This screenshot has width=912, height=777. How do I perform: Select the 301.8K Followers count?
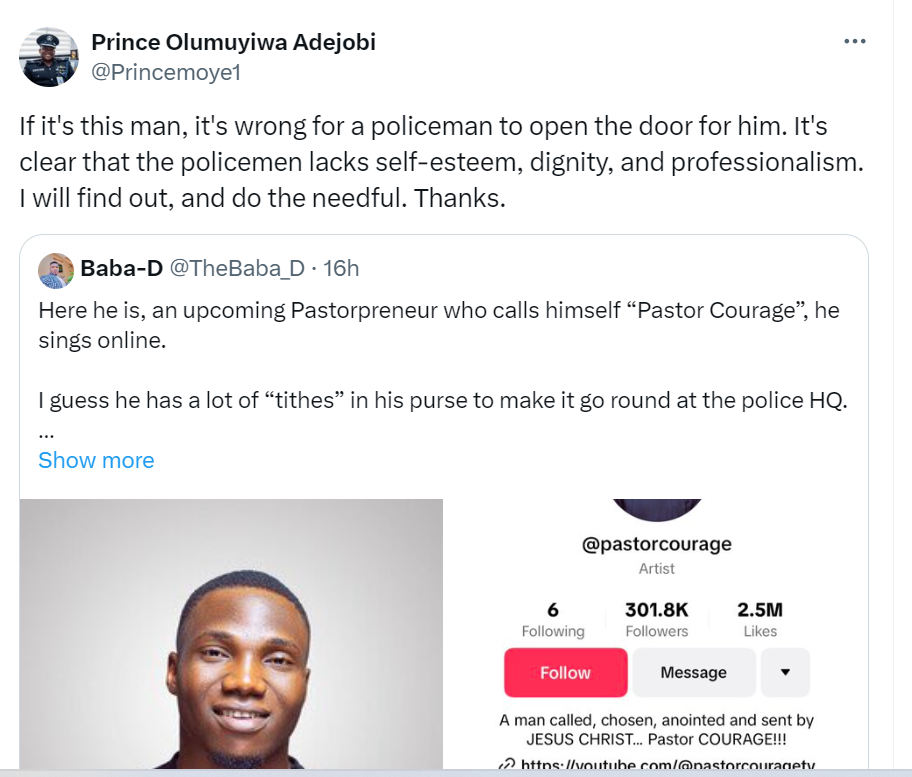coord(656,619)
